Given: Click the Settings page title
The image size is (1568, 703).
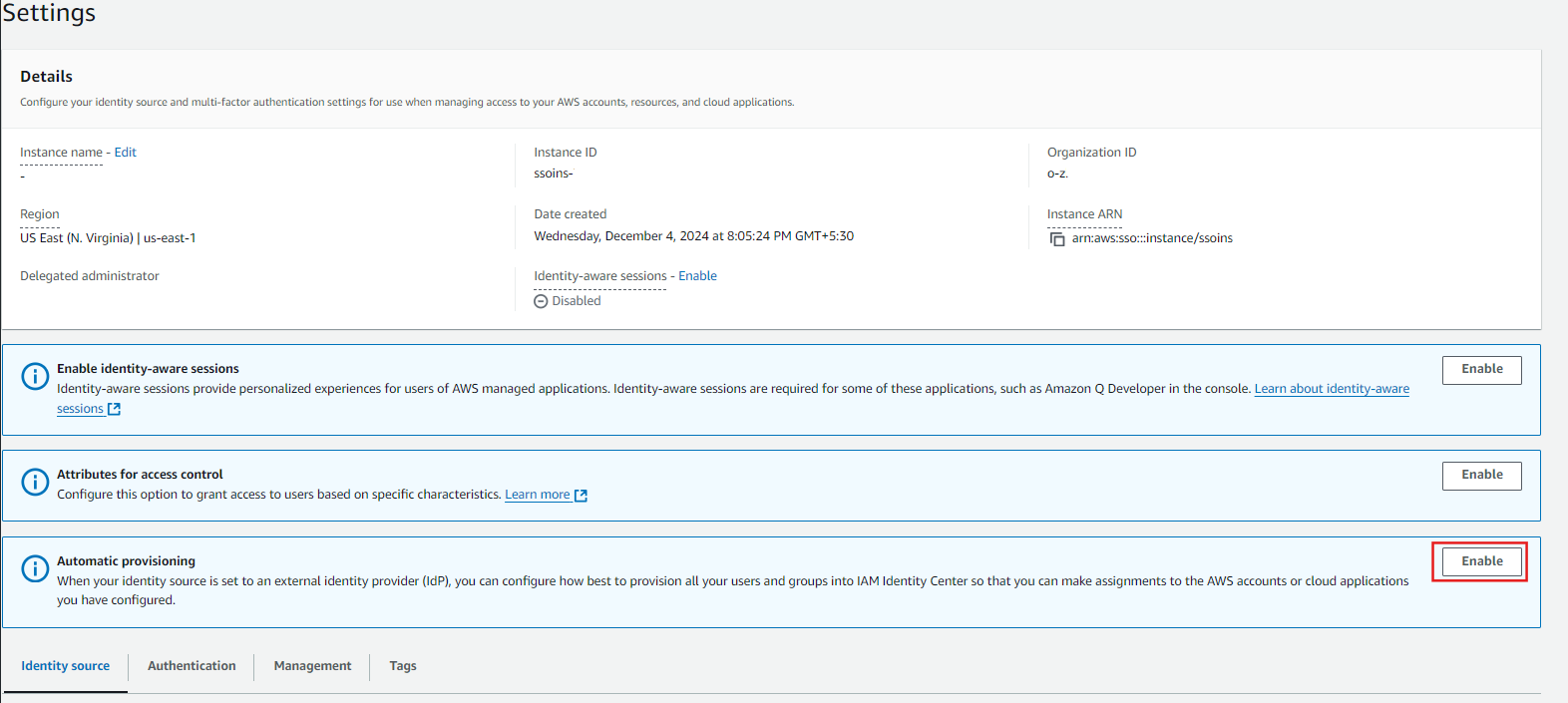Looking at the screenshot, I should point(49,13).
